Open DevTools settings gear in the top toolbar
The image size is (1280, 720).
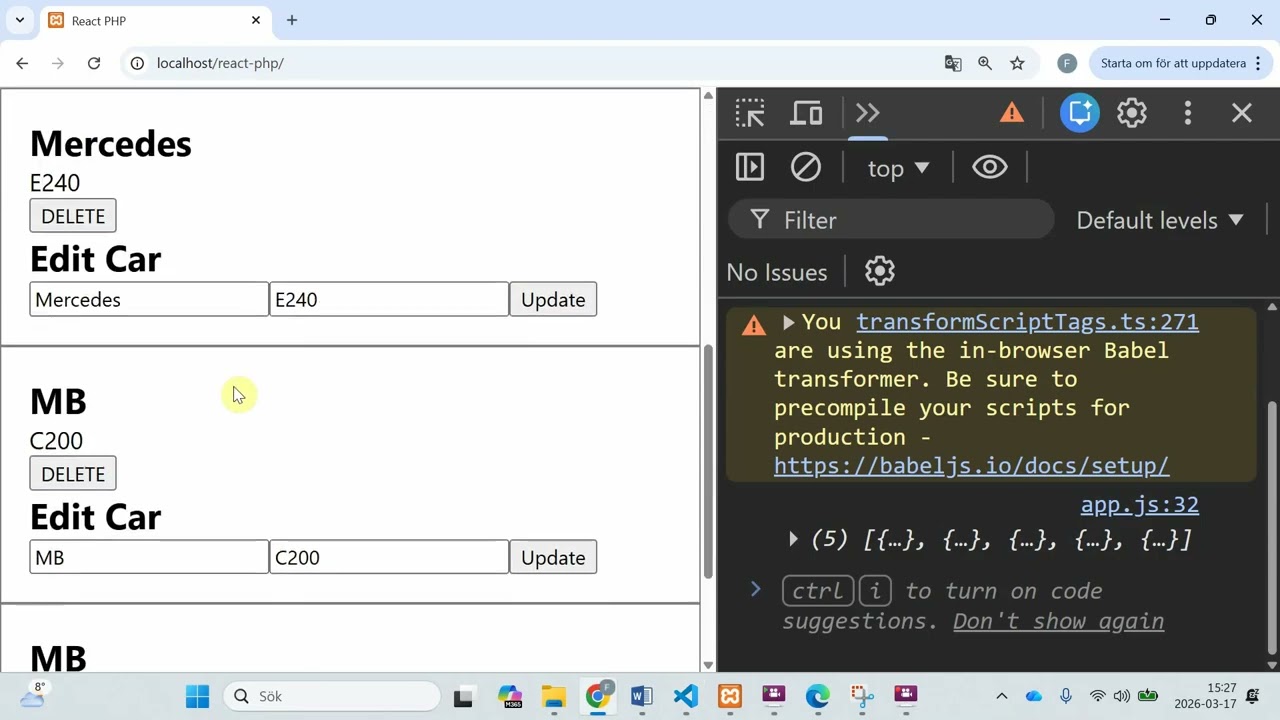(1132, 113)
